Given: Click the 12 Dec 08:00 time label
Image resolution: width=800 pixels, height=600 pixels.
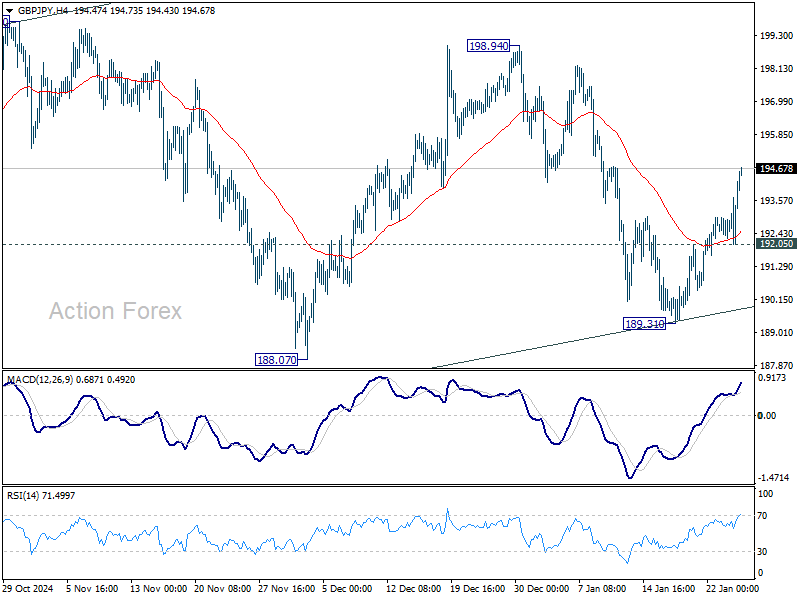Looking at the screenshot, I should 413,589.
